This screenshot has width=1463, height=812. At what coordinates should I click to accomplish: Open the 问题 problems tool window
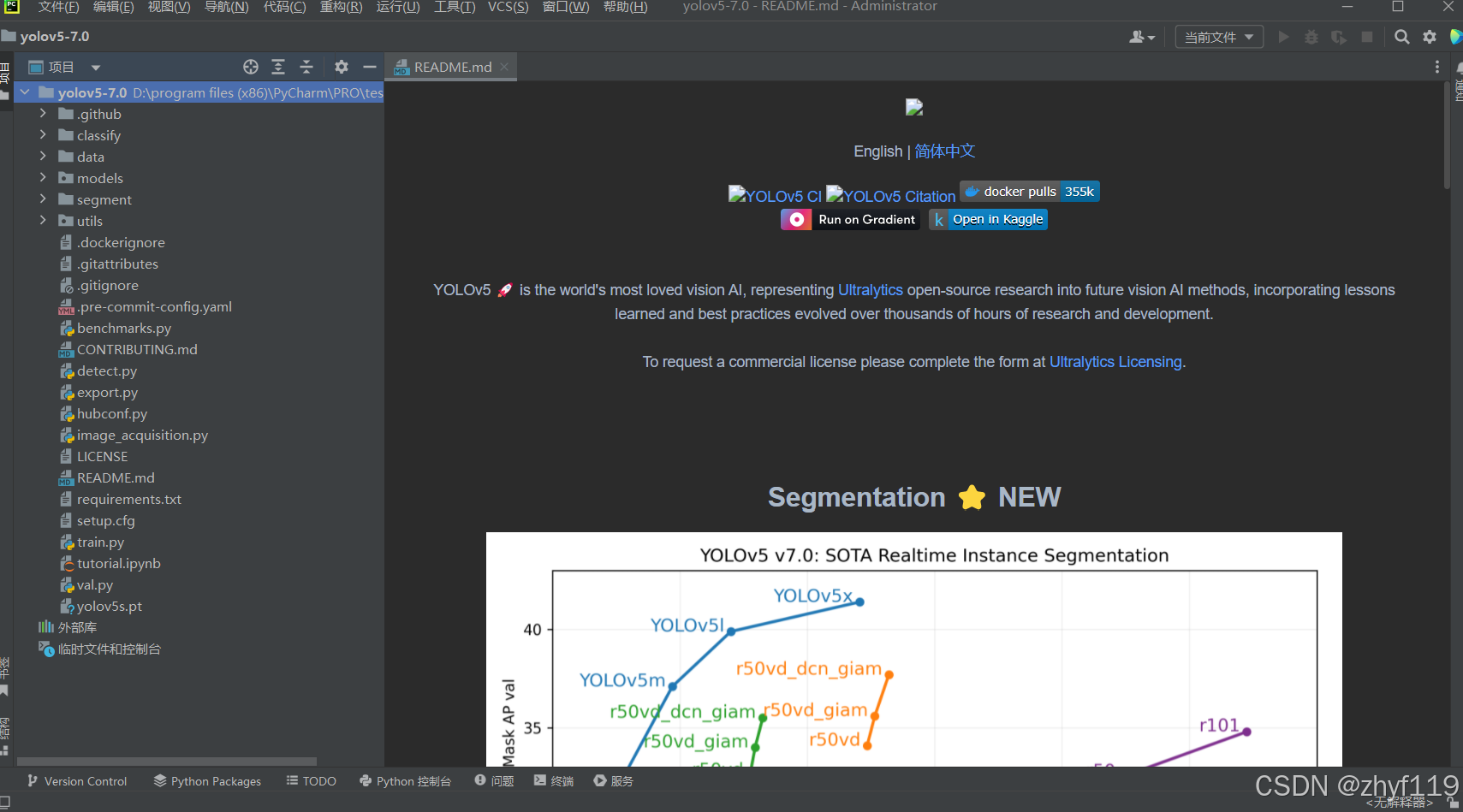coord(494,781)
